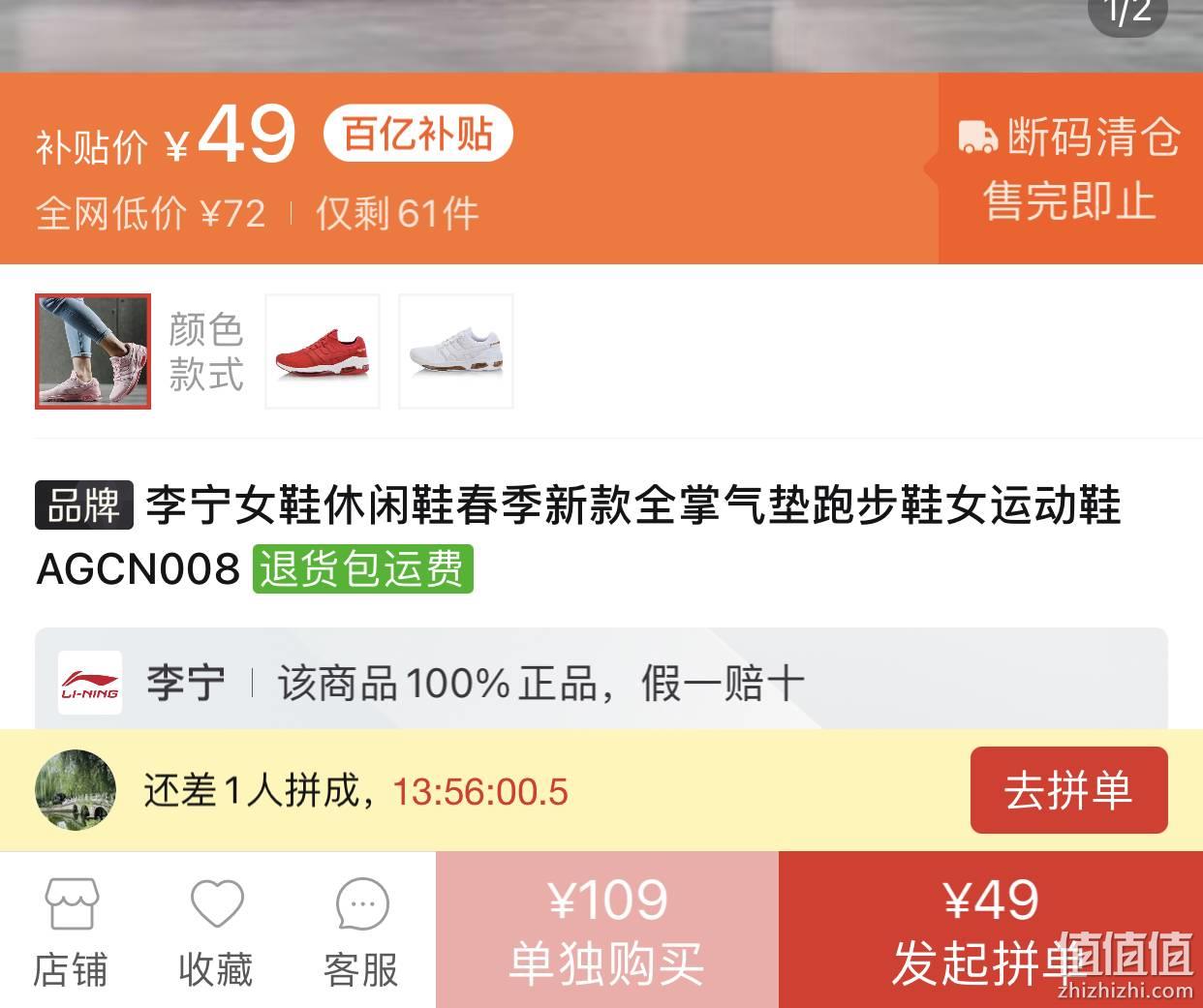
Task: Tap the 百亿补贴 subsidy badge
Action: click(417, 134)
